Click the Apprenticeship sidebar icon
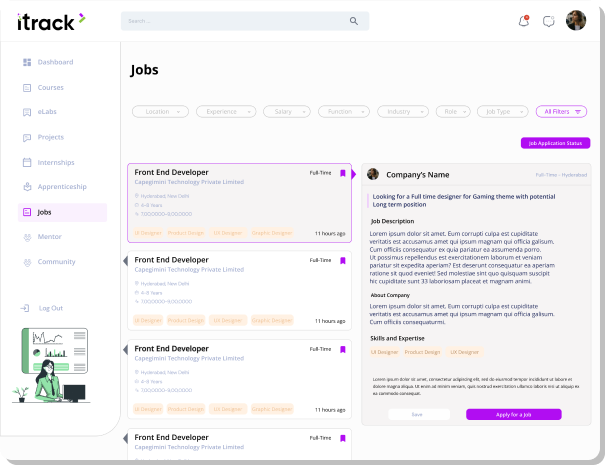Viewport: 605px width, 465px height. pos(27,187)
